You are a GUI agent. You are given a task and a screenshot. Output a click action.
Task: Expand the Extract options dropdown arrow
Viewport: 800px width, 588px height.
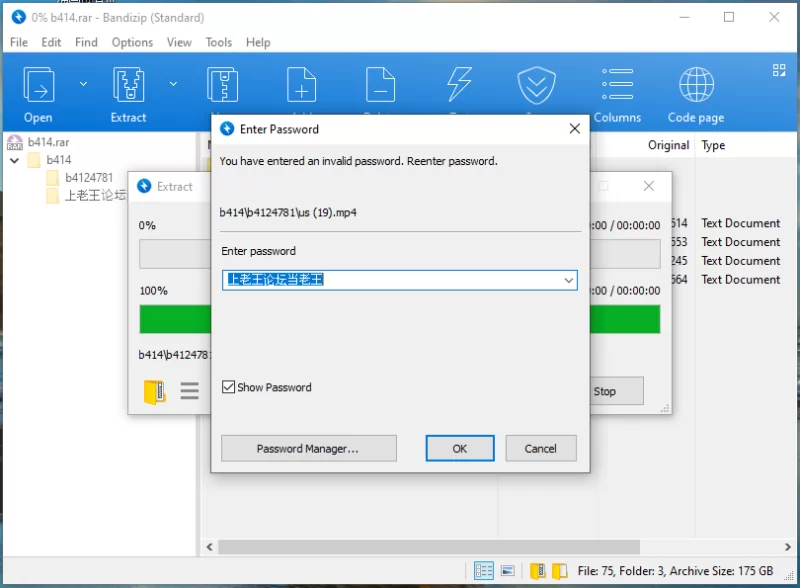click(173, 84)
